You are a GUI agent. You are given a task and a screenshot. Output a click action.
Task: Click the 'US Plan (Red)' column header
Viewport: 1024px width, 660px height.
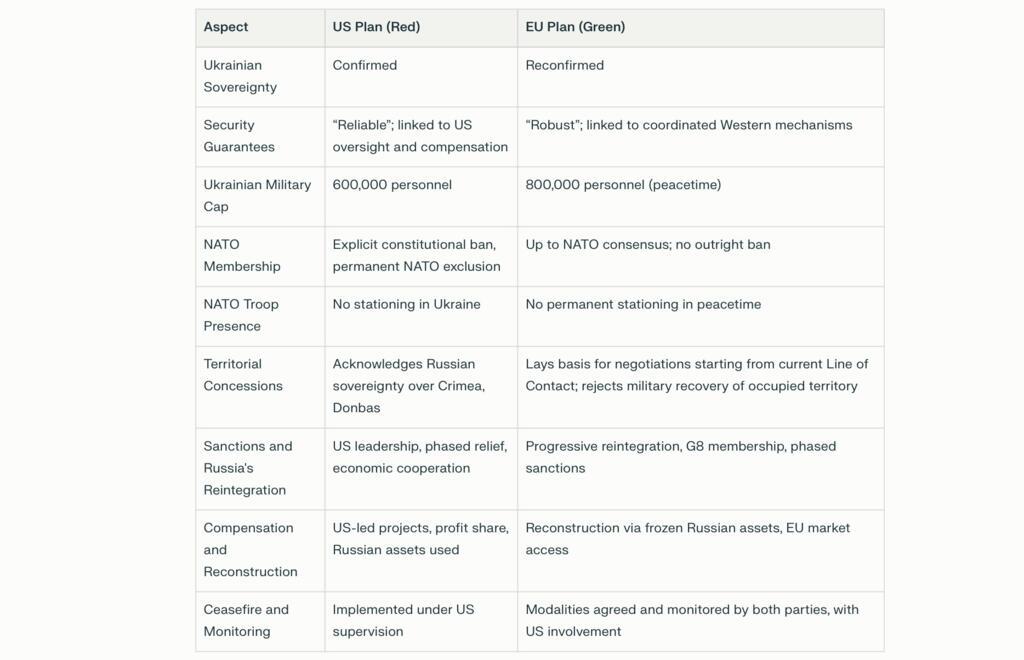click(x=376, y=27)
